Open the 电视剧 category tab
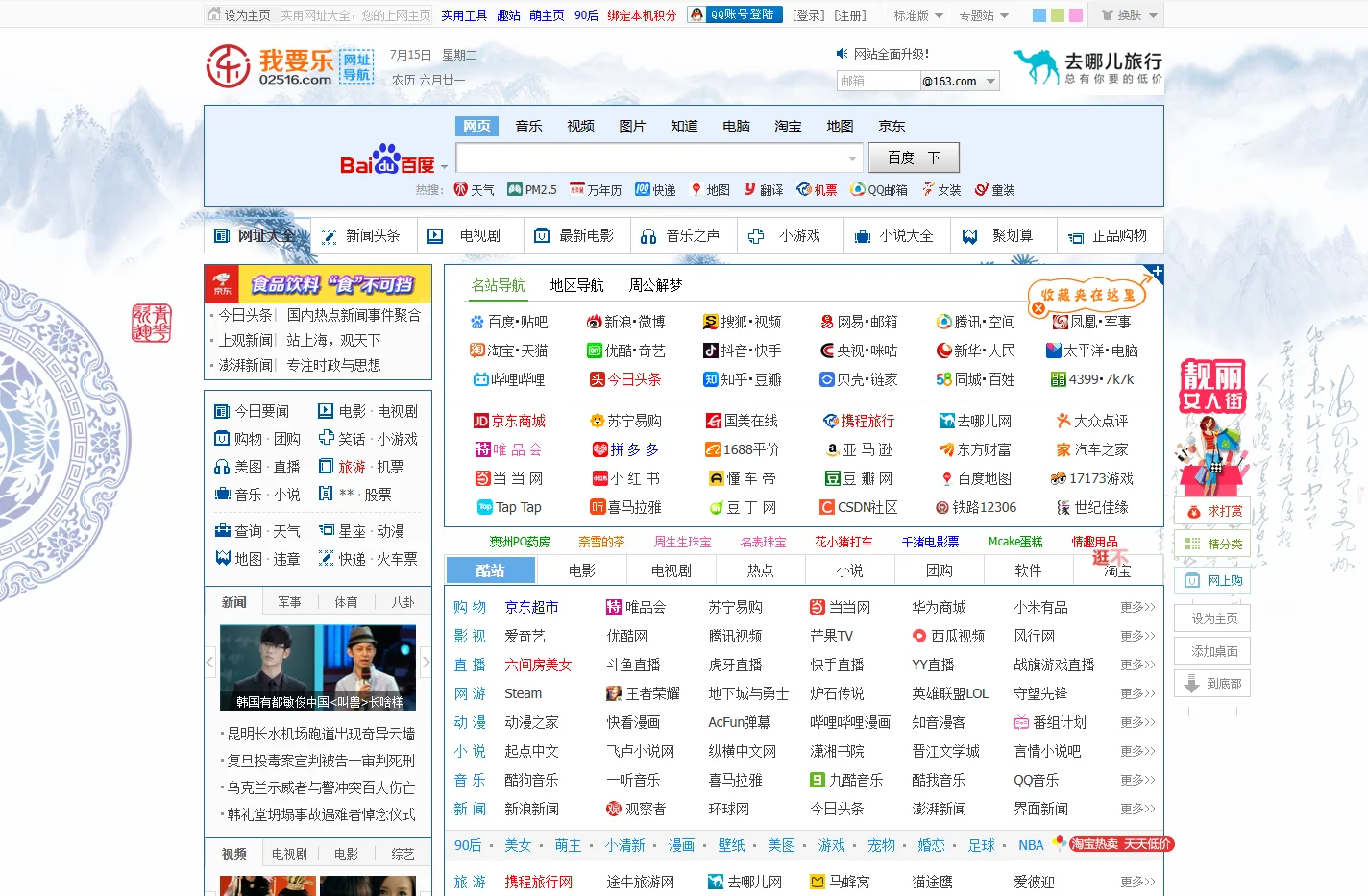 tap(671, 570)
